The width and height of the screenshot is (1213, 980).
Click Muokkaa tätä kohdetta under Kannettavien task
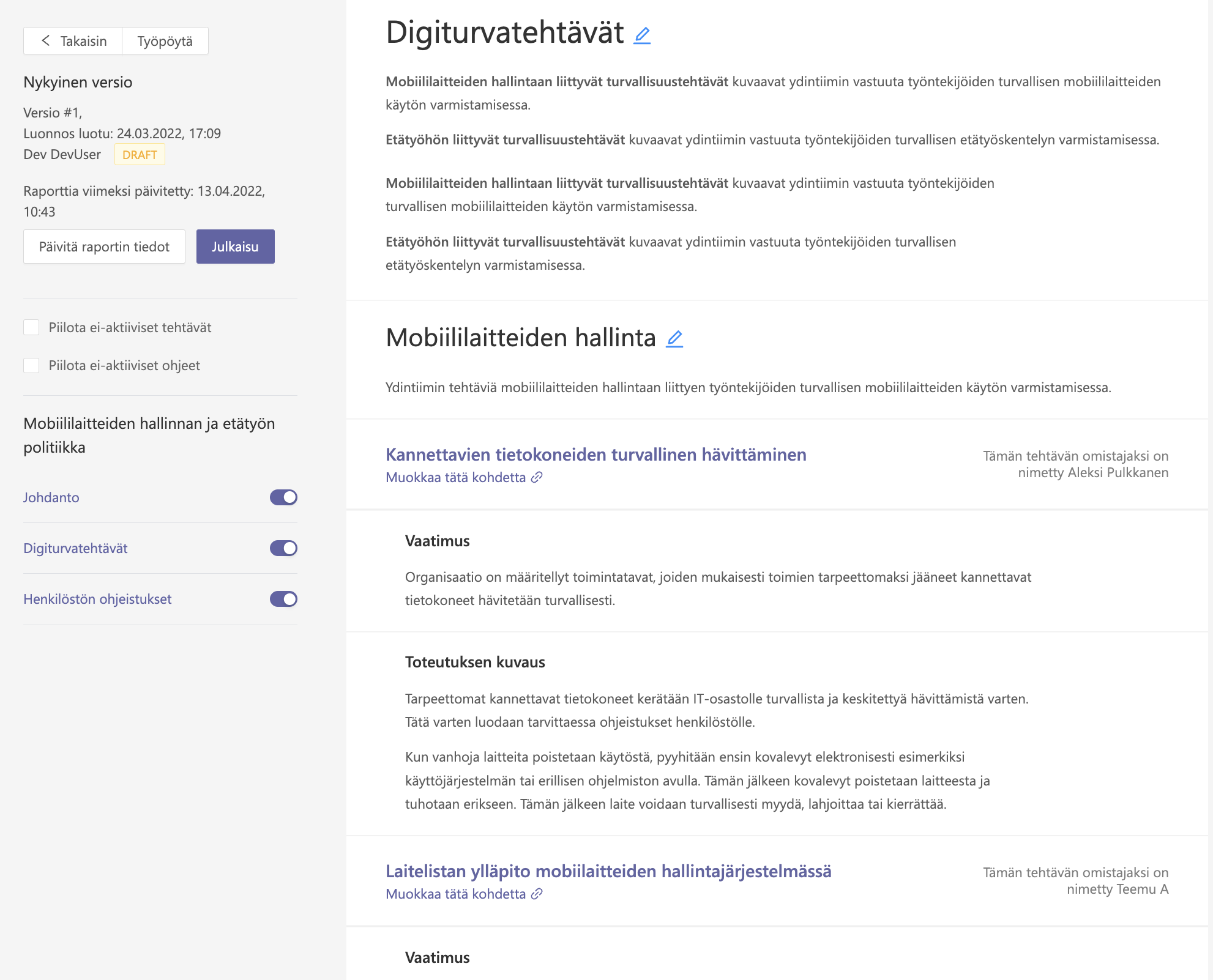pos(455,477)
